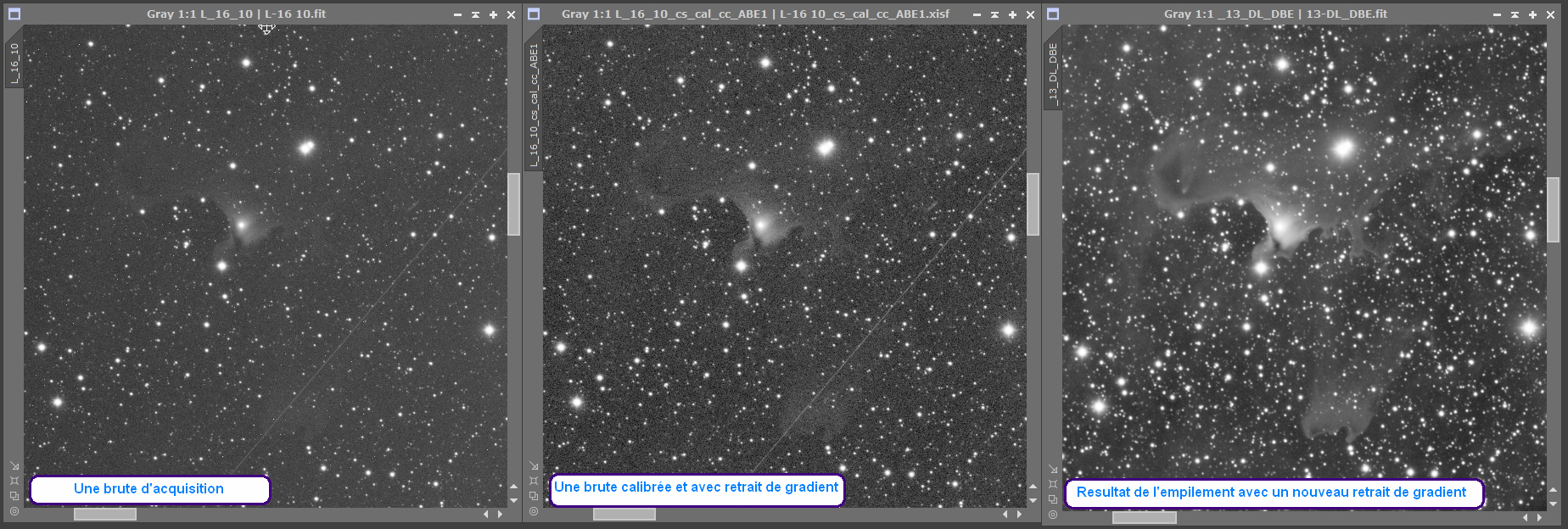Click the horizontal scrollbar thumb in the L-16 10.fit window

(x=105, y=514)
